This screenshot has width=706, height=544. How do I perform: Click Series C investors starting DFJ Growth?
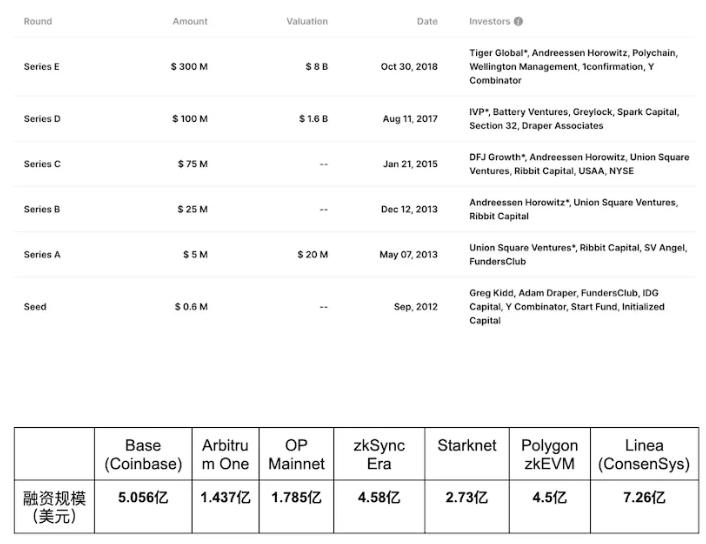click(579, 164)
